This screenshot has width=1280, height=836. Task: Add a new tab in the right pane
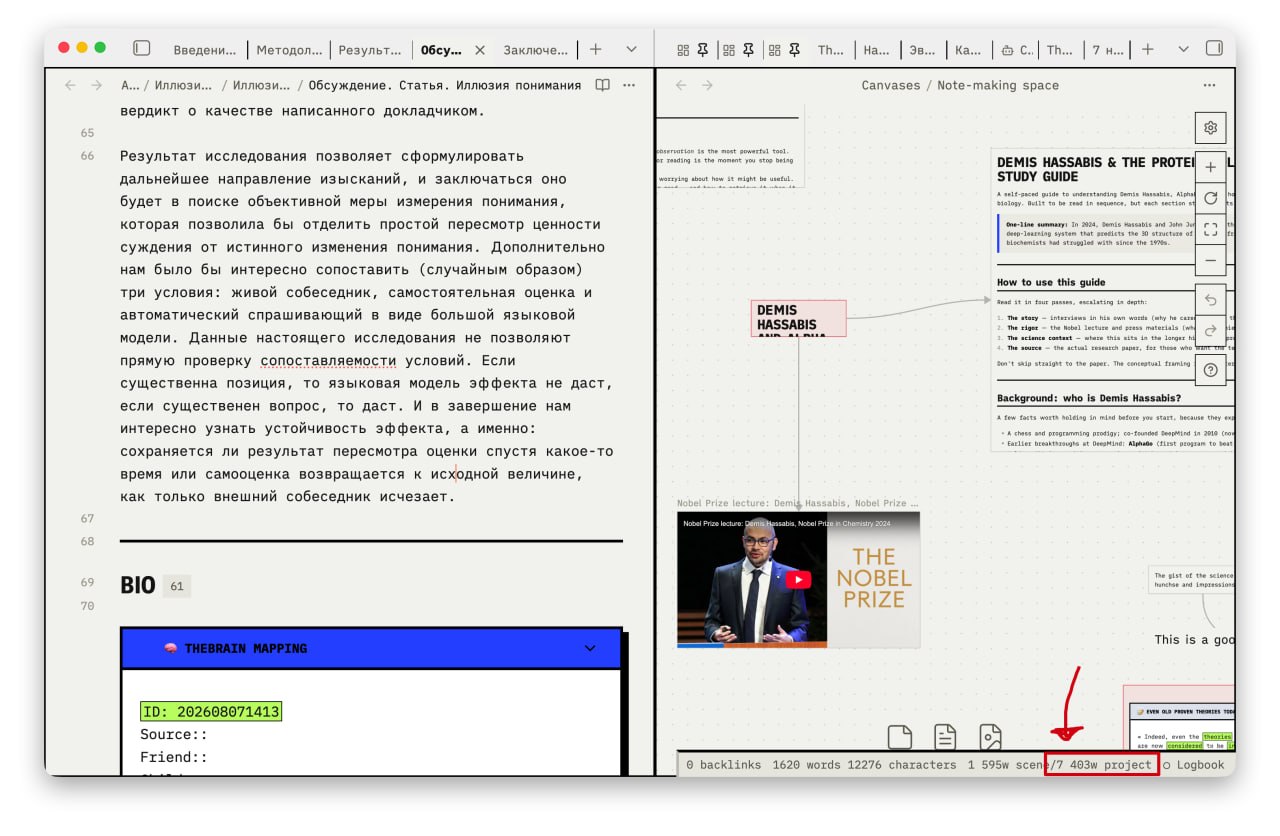point(1148,49)
